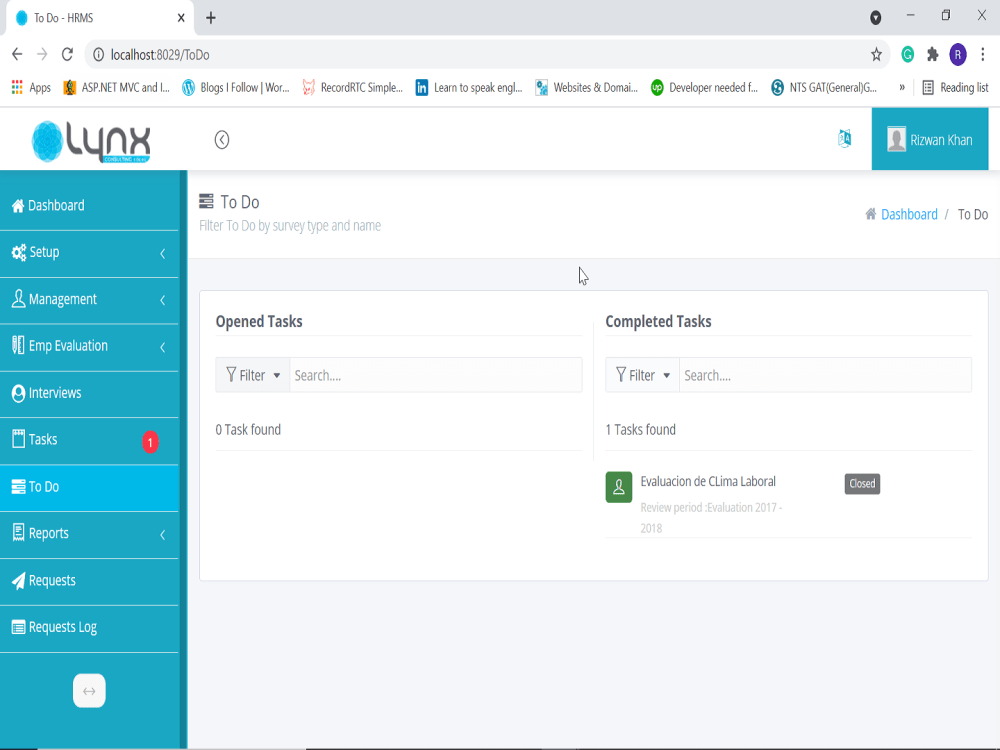The image size is (1000, 750).
Task: Click the Management person icon
Action: click(x=18, y=298)
